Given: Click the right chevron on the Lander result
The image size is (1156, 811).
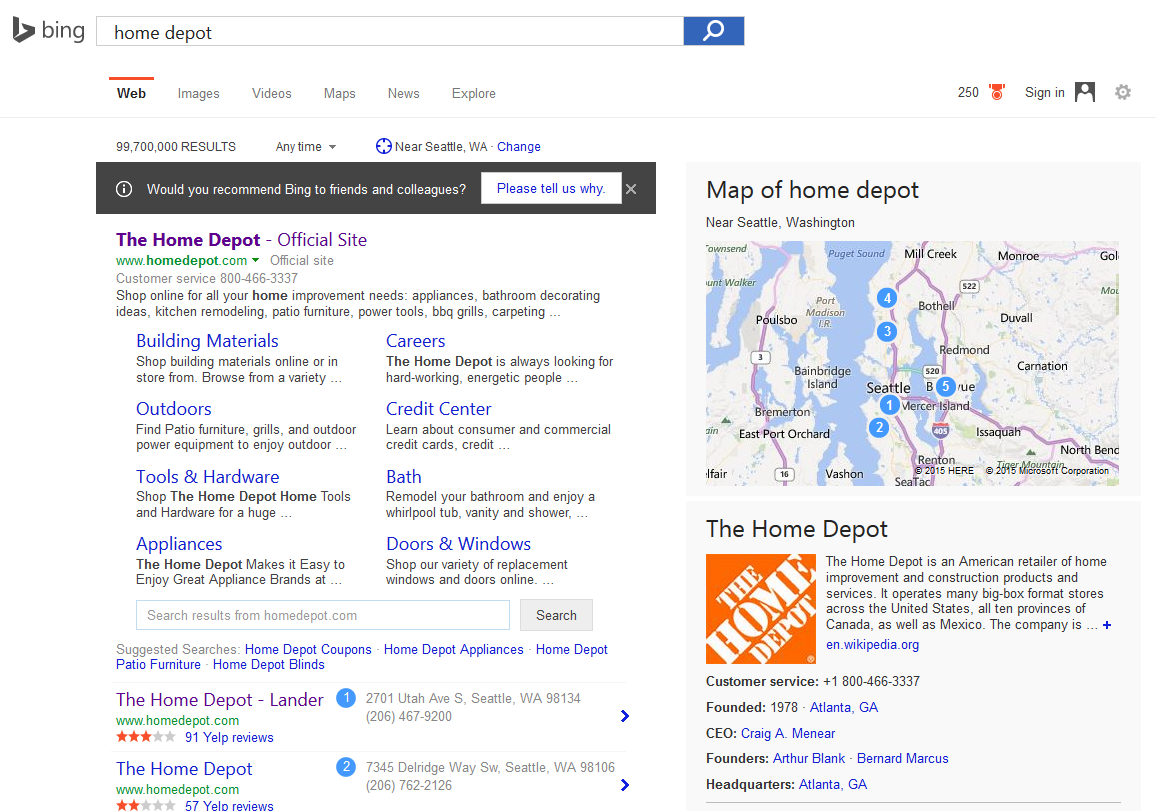Looking at the screenshot, I should pos(624,716).
